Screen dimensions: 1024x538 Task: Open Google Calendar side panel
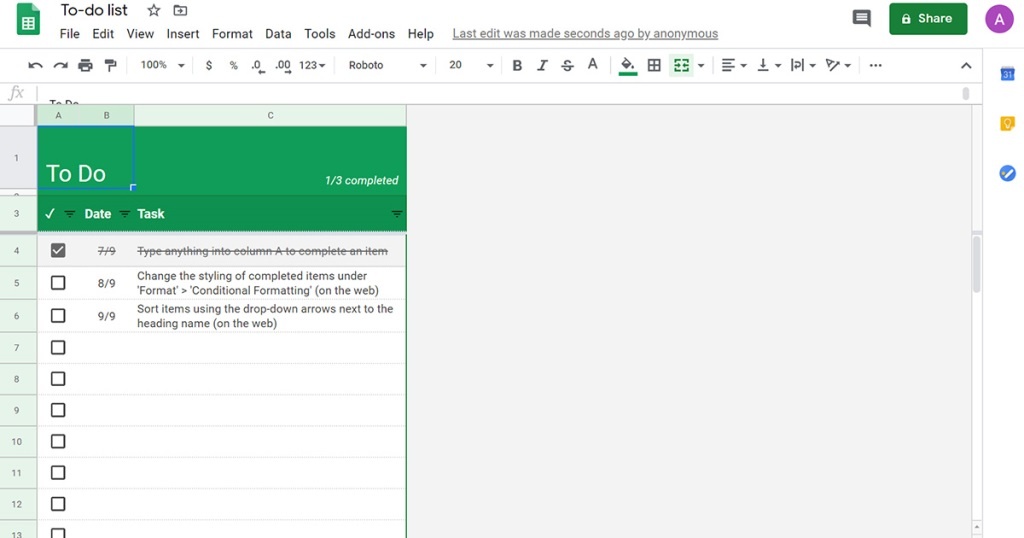(x=1007, y=74)
